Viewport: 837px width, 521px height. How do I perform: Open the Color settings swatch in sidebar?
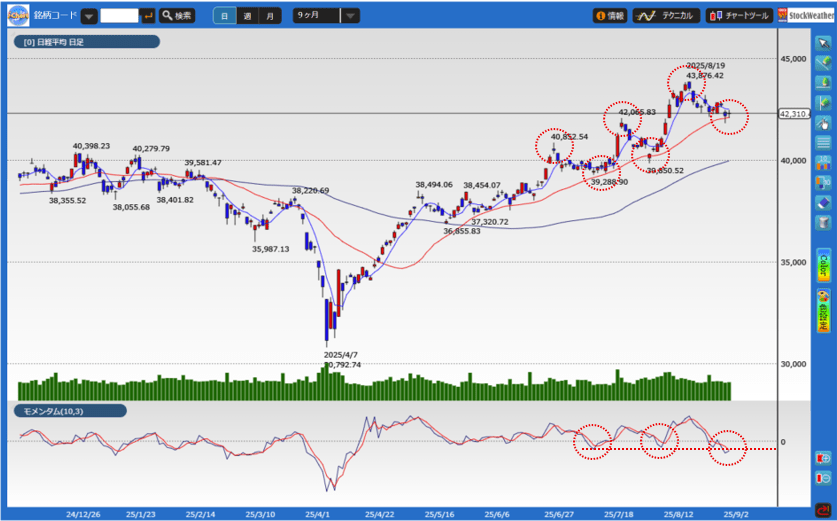(x=823, y=263)
